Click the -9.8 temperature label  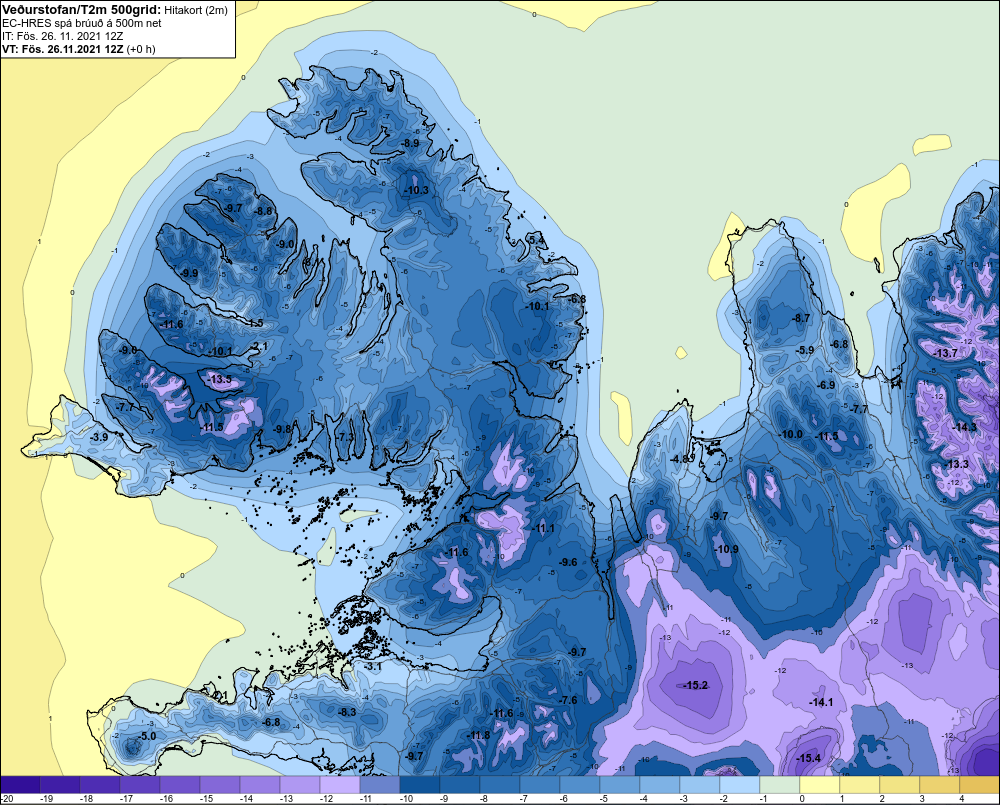coord(282,429)
